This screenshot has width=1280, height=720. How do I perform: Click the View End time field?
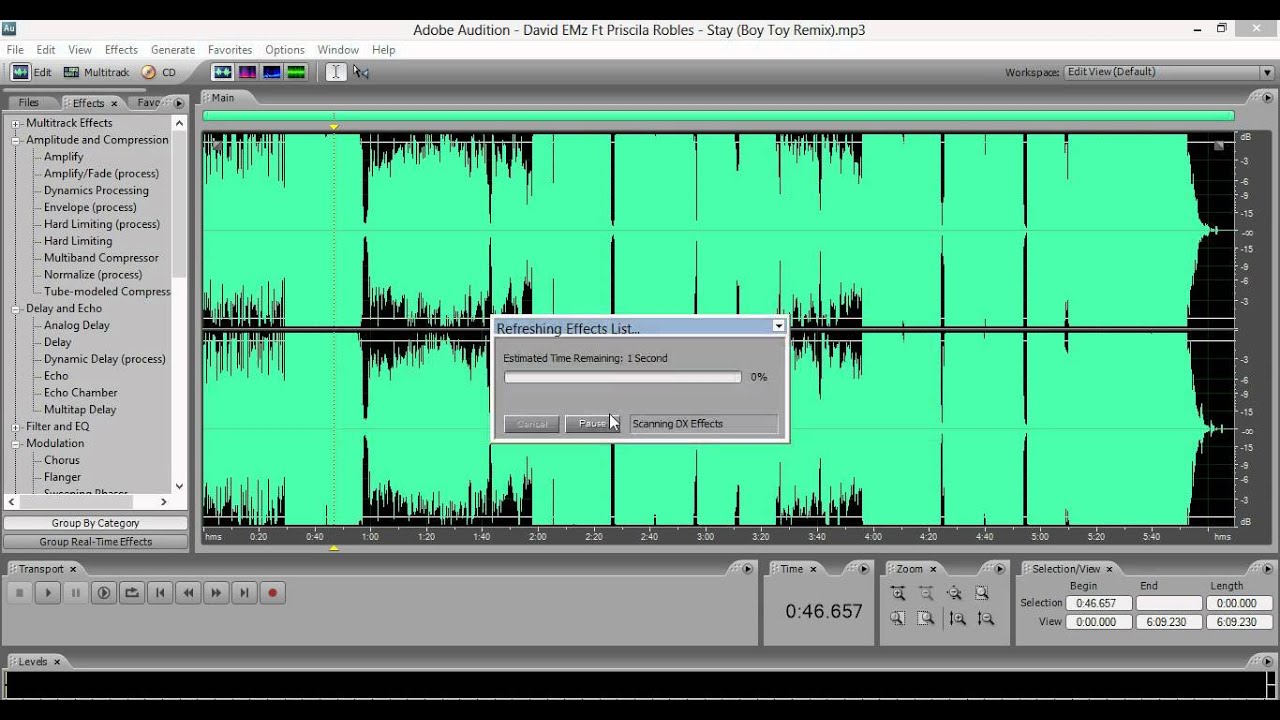coord(1168,621)
